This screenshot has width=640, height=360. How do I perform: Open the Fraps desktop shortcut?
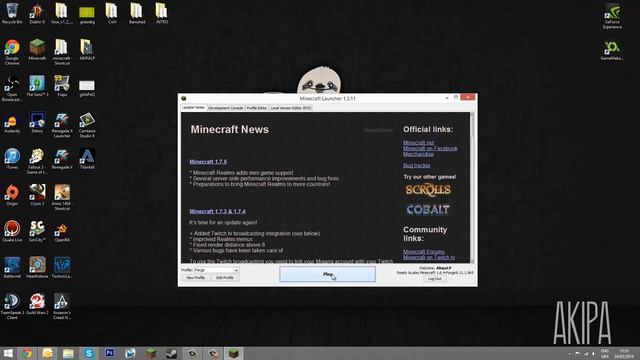(x=62, y=86)
